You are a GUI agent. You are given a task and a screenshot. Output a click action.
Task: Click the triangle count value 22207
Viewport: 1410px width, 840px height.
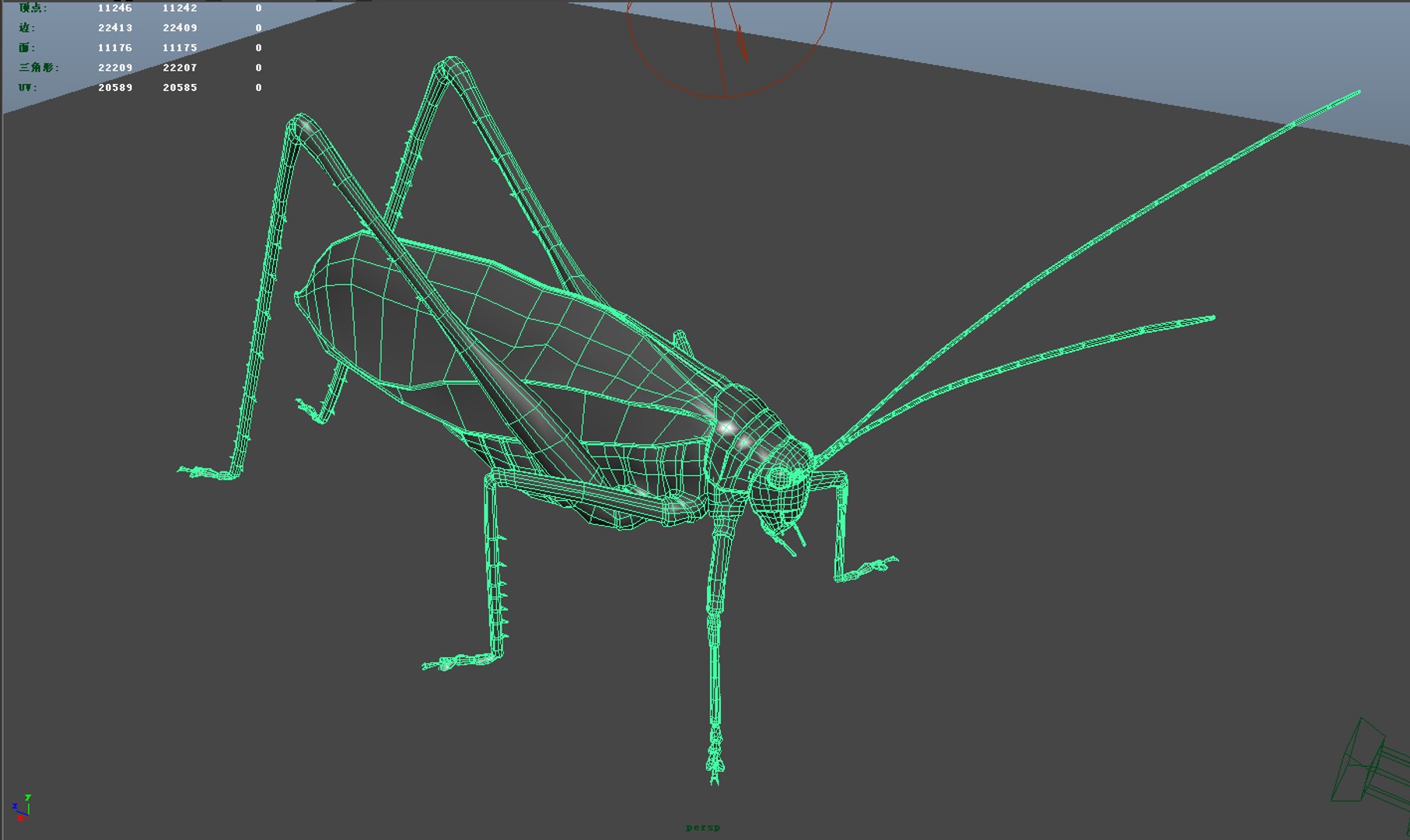180,68
